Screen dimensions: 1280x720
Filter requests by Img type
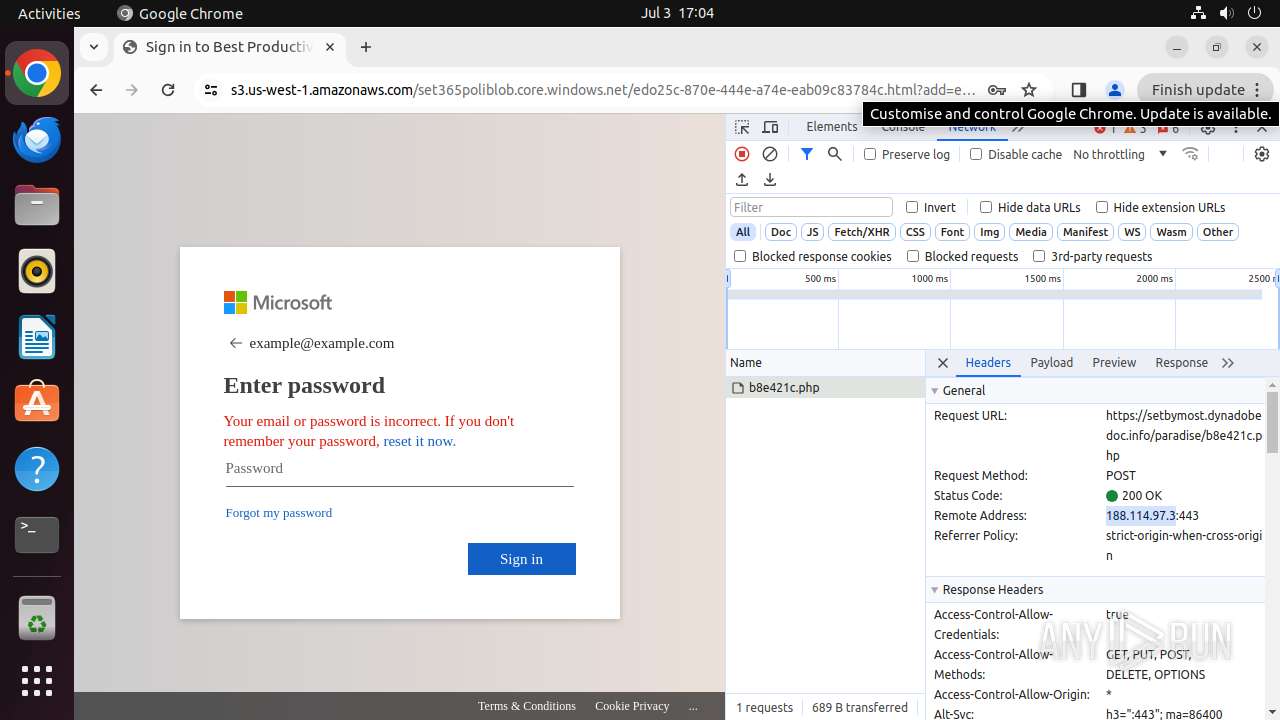point(989,232)
